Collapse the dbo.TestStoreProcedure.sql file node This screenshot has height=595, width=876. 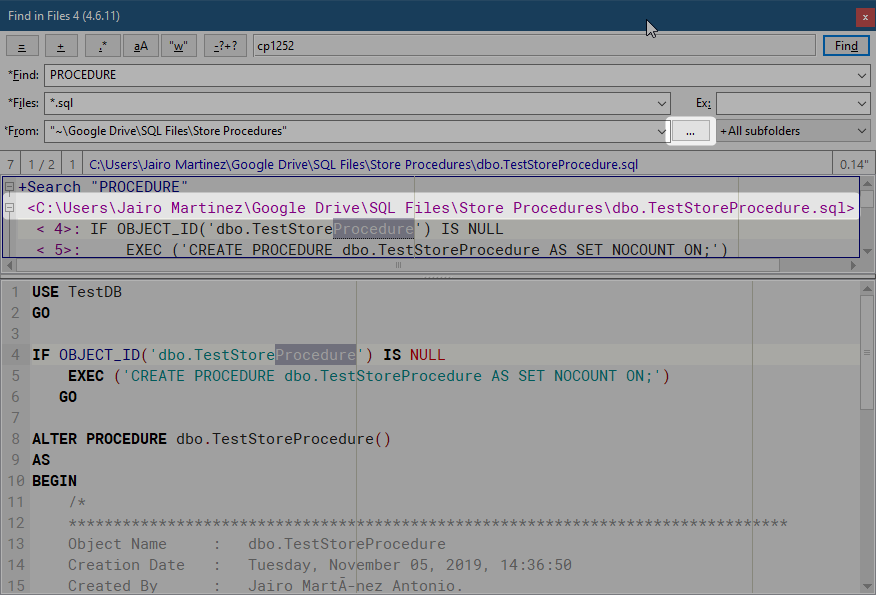[9, 208]
